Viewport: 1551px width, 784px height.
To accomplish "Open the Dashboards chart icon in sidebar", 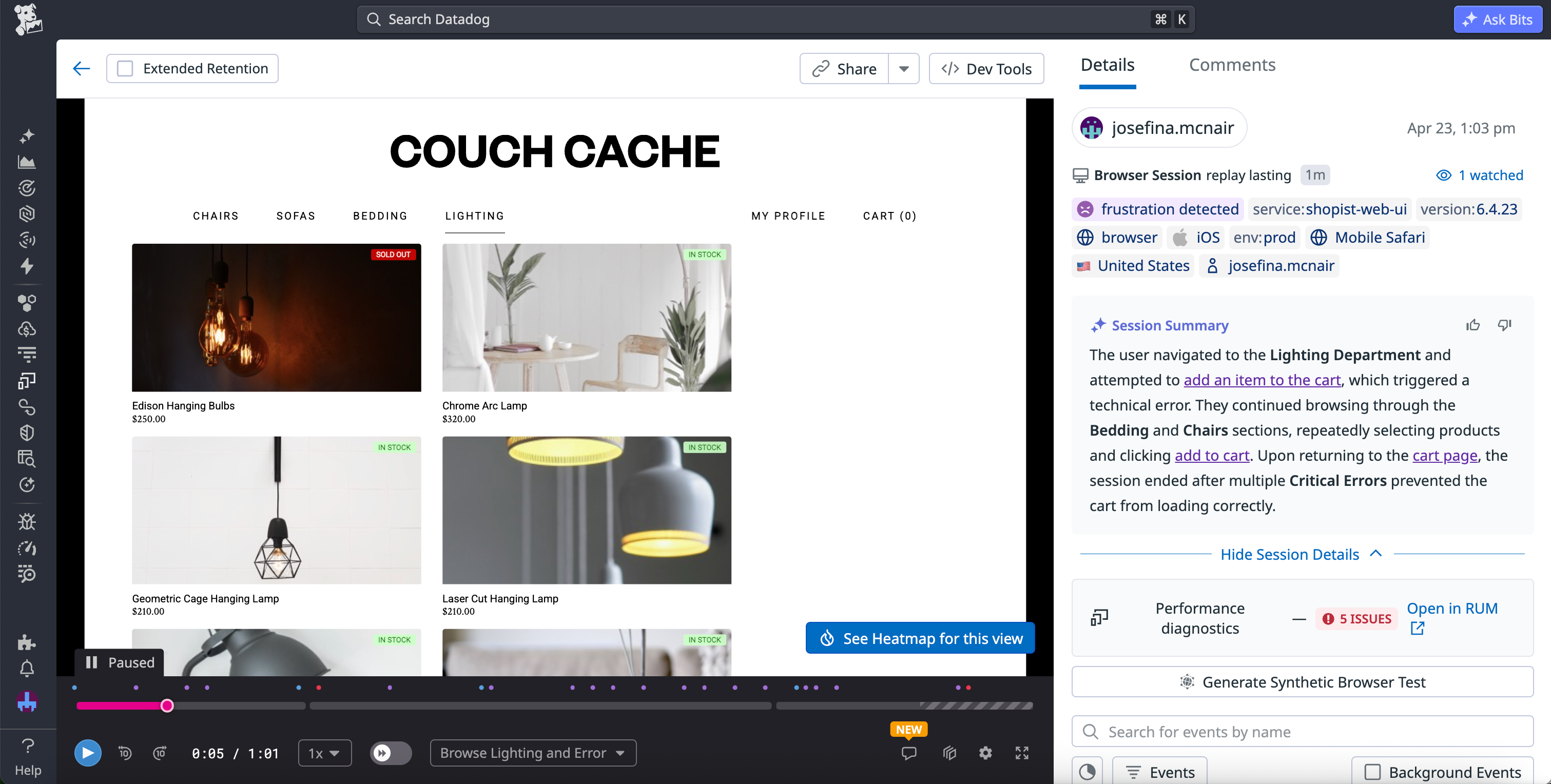I will (27, 162).
